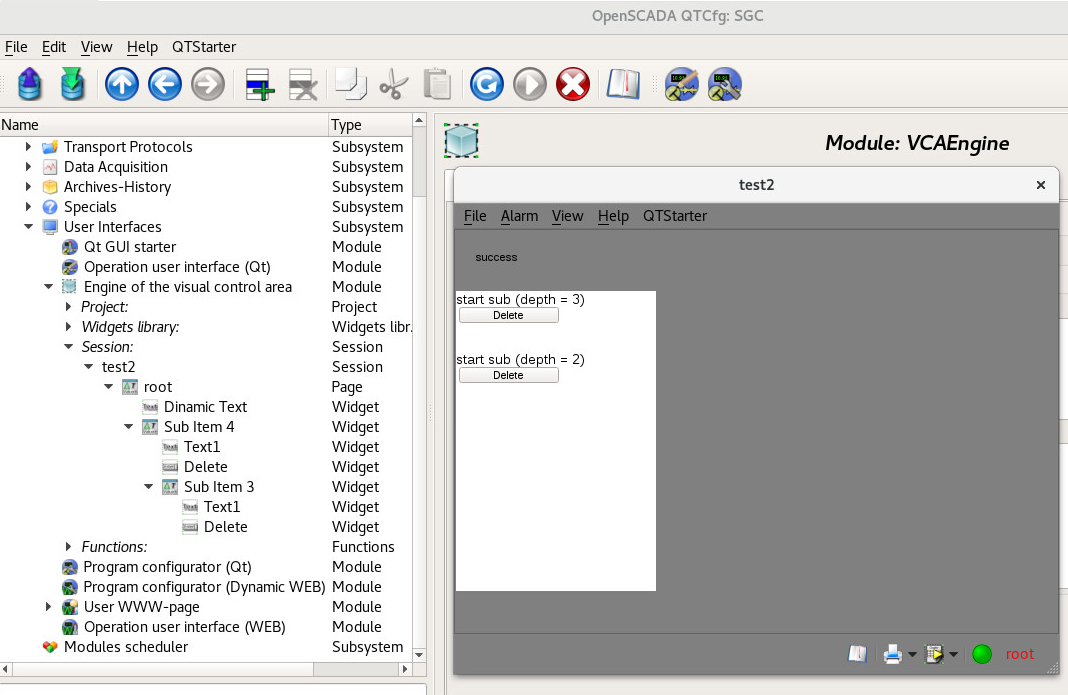Open the manual book icon in the main toolbar
Image resolution: width=1068 pixels, height=695 pixels.
tap(623, 85)
